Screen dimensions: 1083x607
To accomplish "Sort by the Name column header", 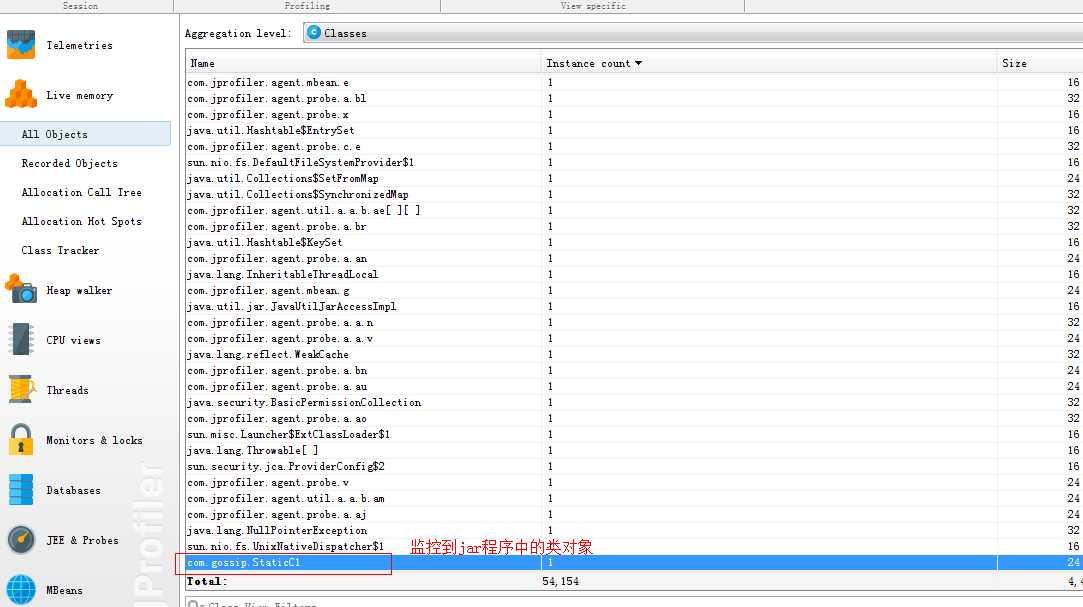I will (x=363, y=63).
